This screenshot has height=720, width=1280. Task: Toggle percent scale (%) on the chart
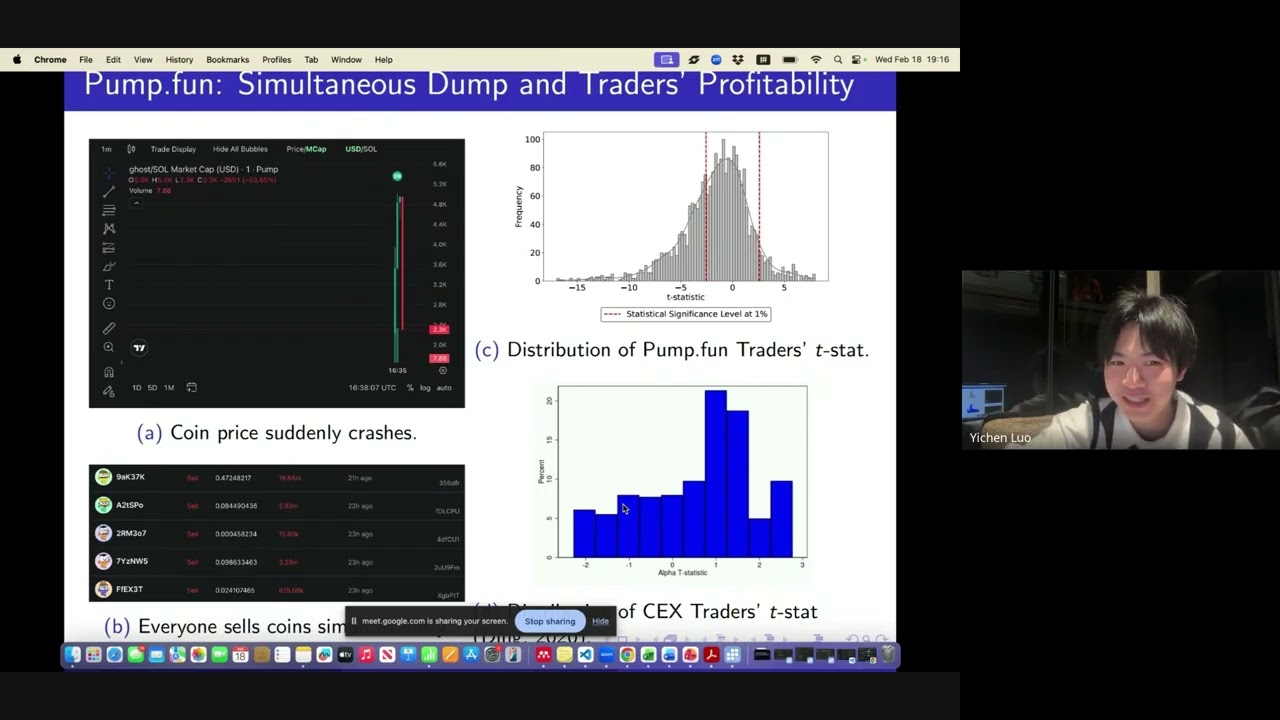point(410,388)
